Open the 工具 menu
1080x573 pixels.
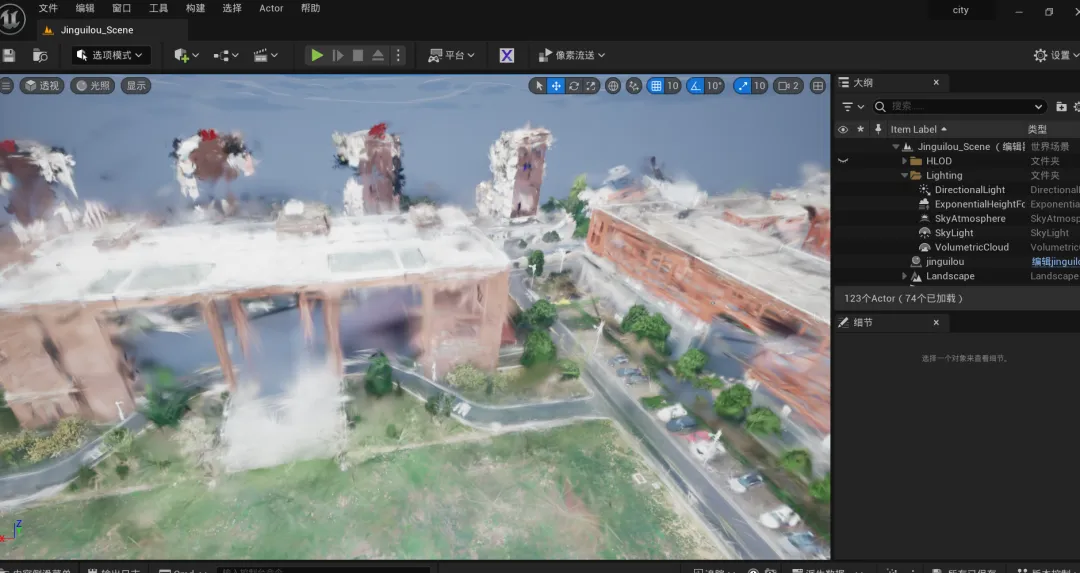158,8
